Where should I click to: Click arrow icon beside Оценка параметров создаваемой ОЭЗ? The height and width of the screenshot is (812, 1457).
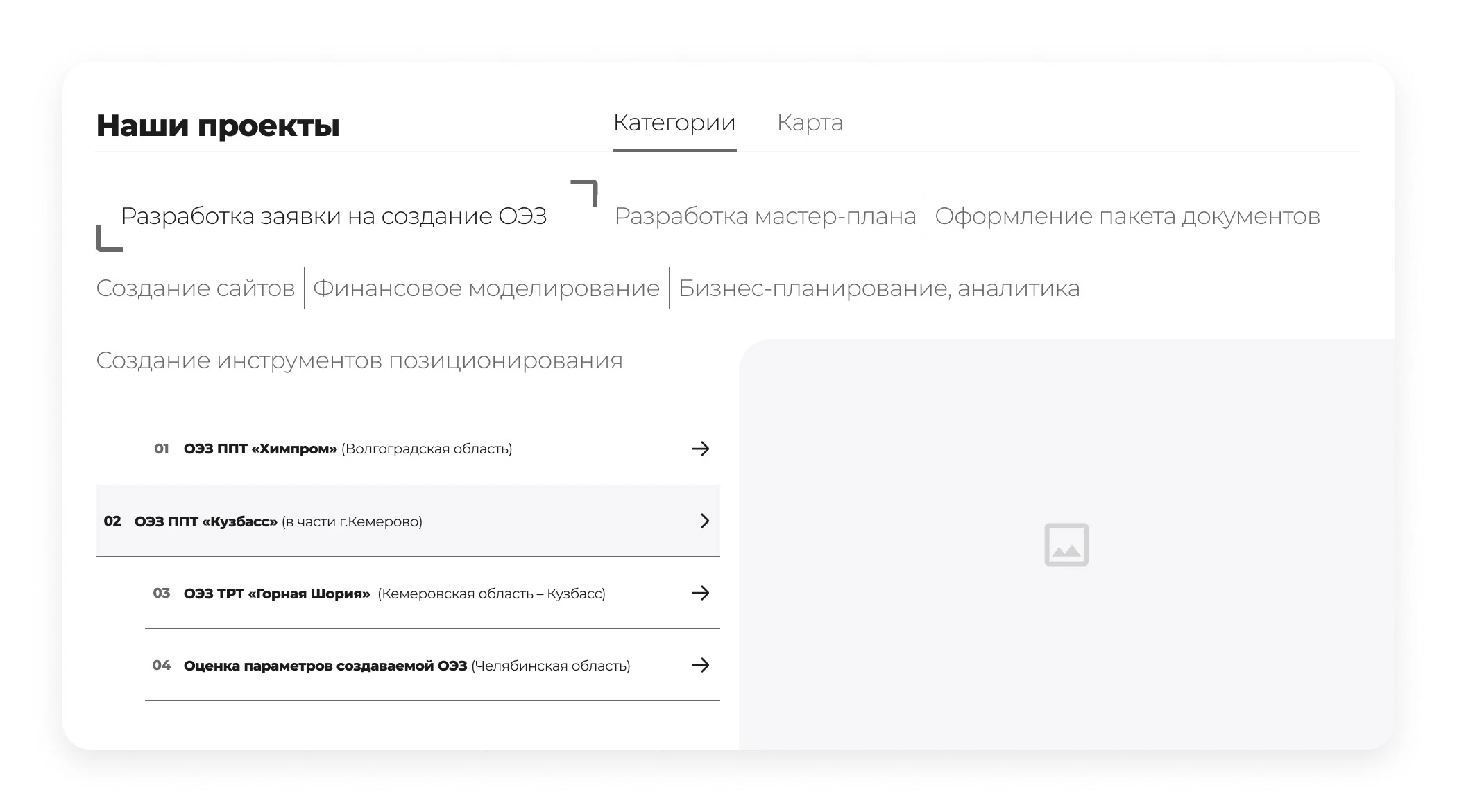point(701,665)
